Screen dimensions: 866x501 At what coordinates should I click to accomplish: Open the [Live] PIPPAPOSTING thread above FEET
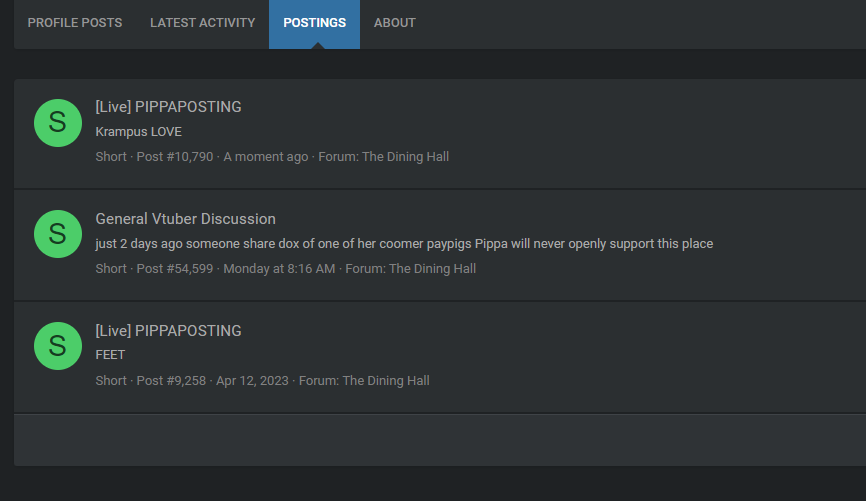(x=168, y=330)
